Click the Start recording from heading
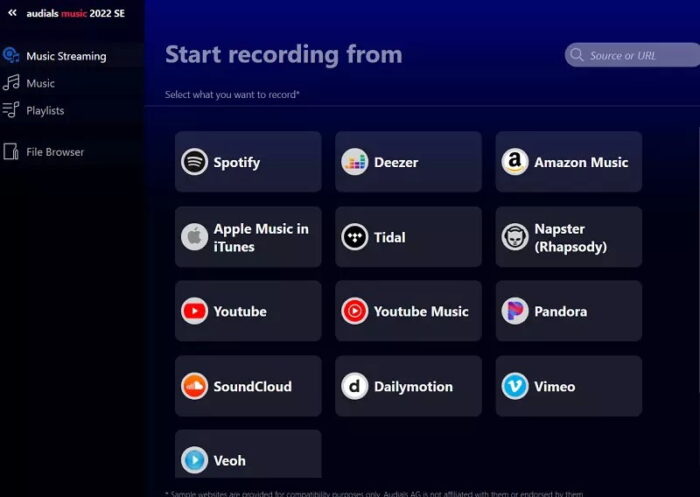 (284, 54)
